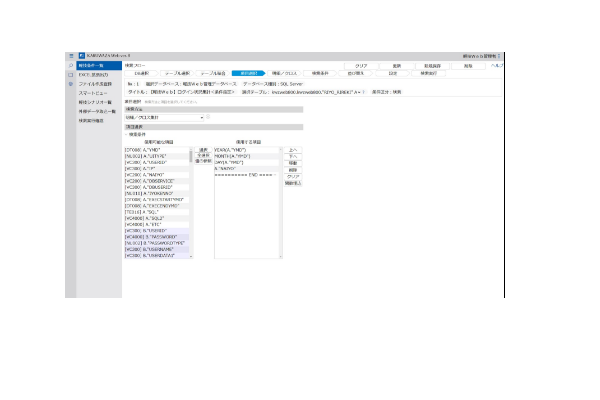Viewport: 600px width, 400px height.
Task: Click the 下へ move down button
Action: point(292,156)
